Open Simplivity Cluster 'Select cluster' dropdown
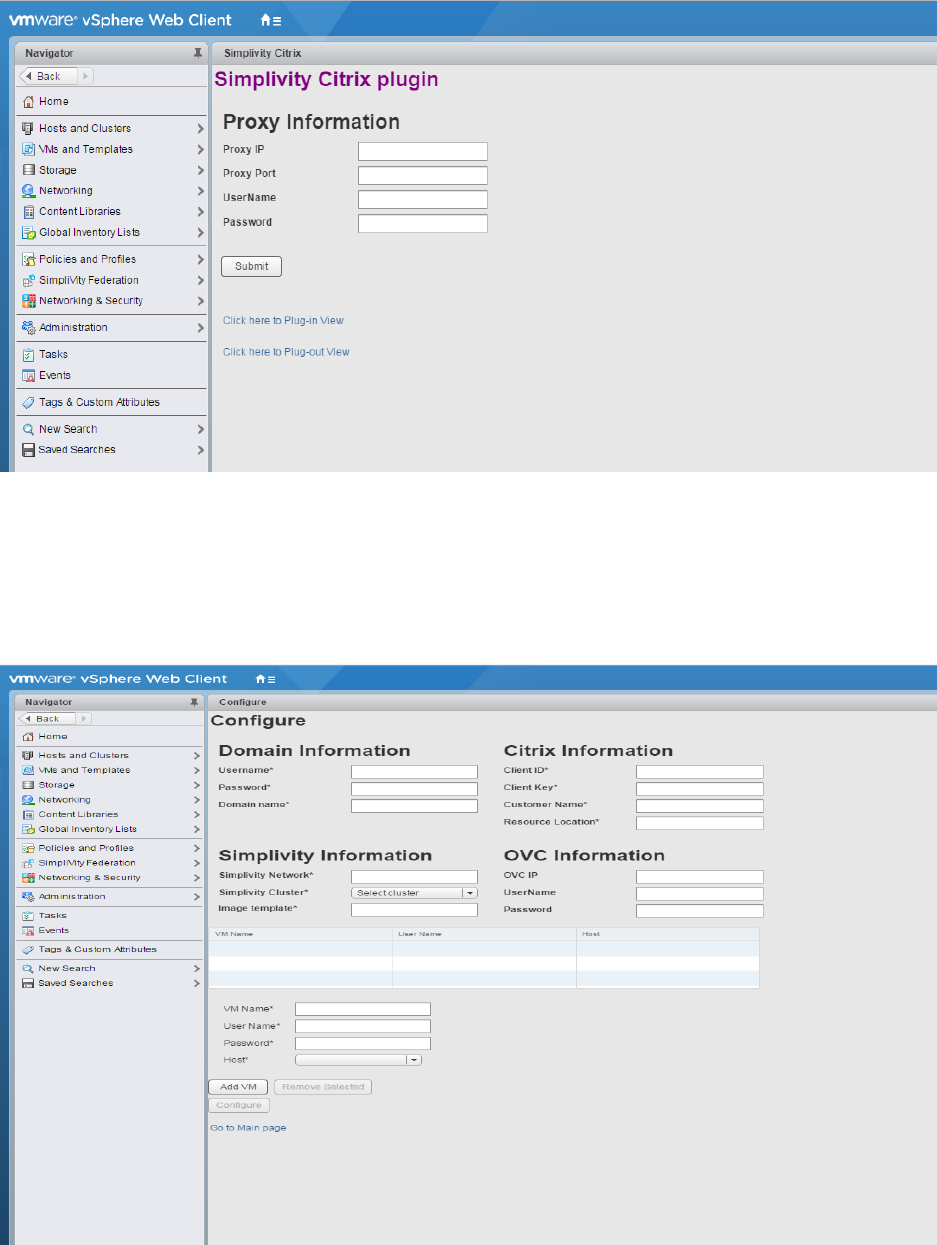The image size is (937, 1245). [x=414, y=893]
